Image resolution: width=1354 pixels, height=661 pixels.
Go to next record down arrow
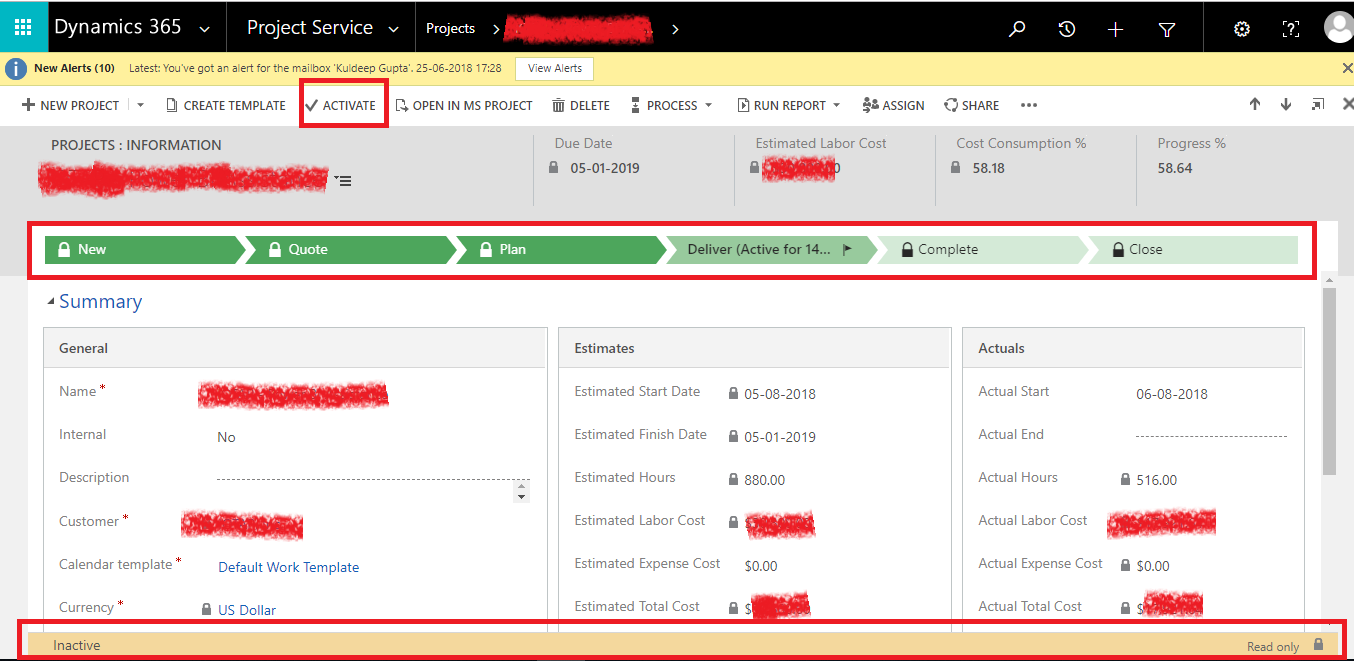pos(1286,104)
